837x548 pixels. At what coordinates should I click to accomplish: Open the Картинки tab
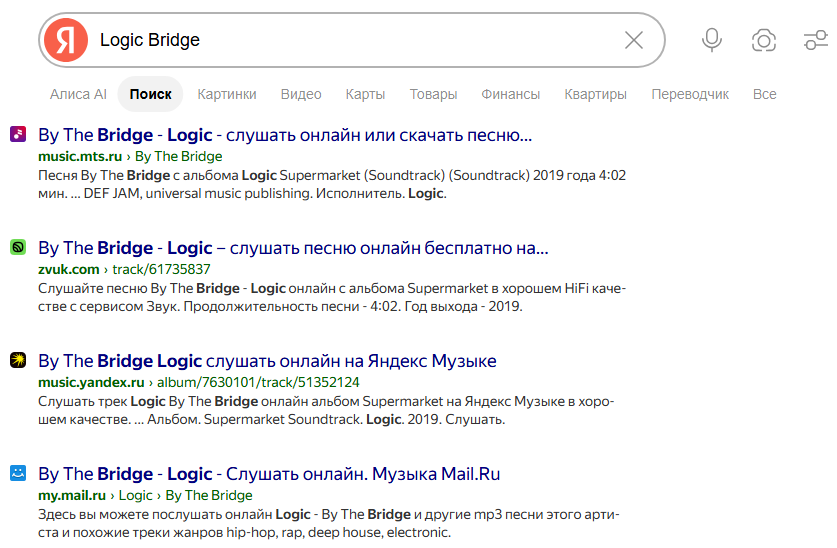tap(227, 94)
